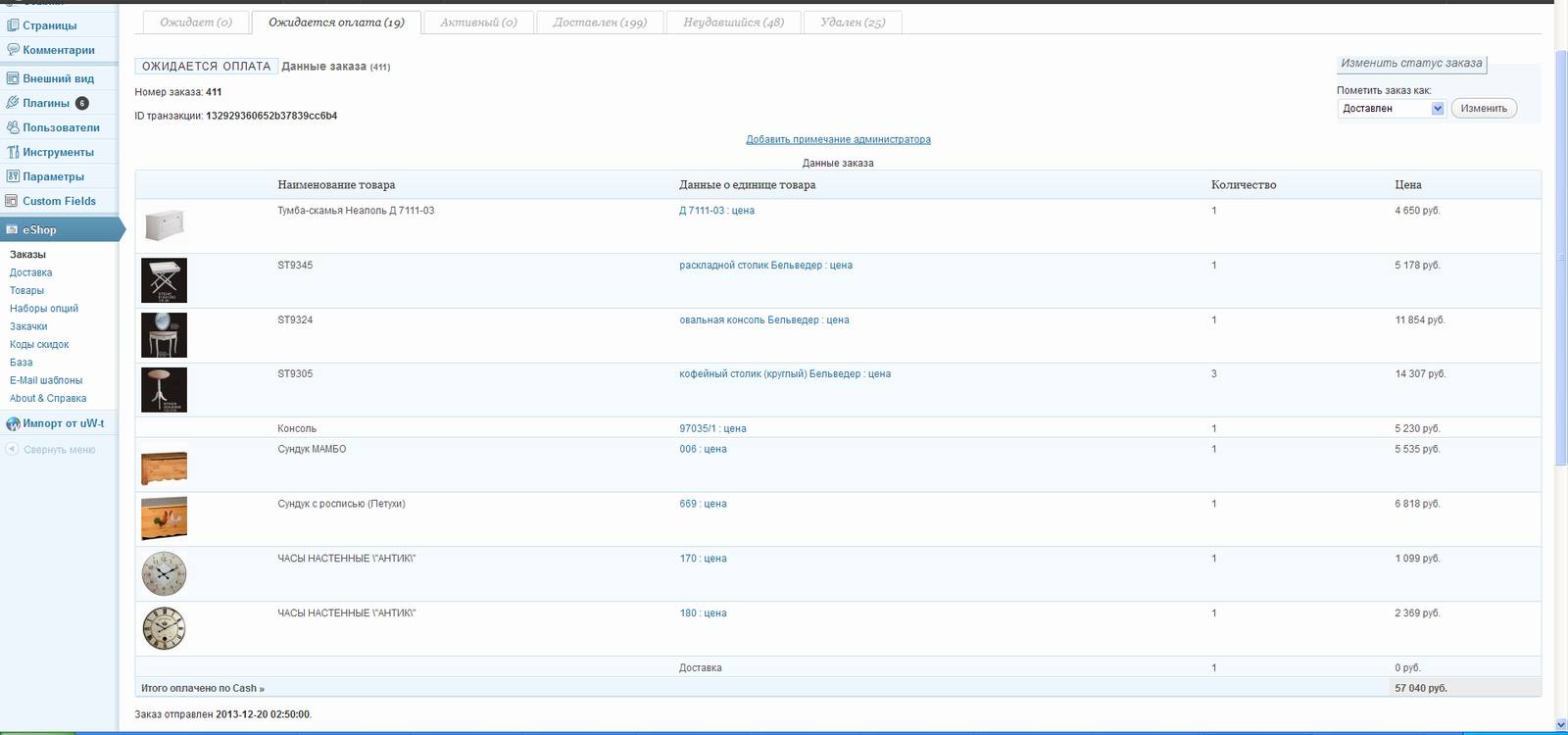Open кофейный столик (круглый) Бельведер link
The width and height of the screenshot is (1568, 735).
pyautogui.click(x=785, y=374)
